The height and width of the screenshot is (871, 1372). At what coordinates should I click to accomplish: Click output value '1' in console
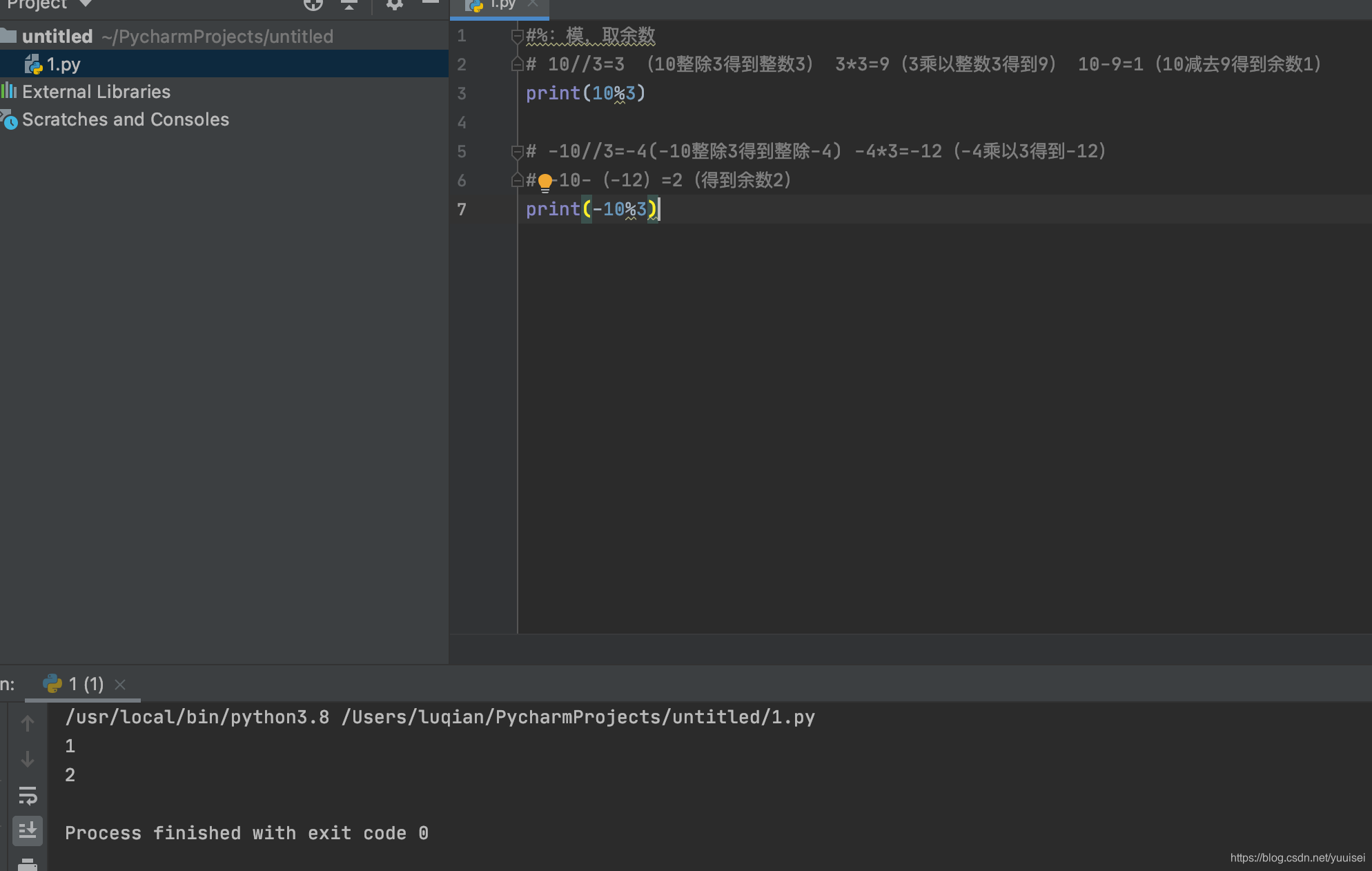click(70, 746)
